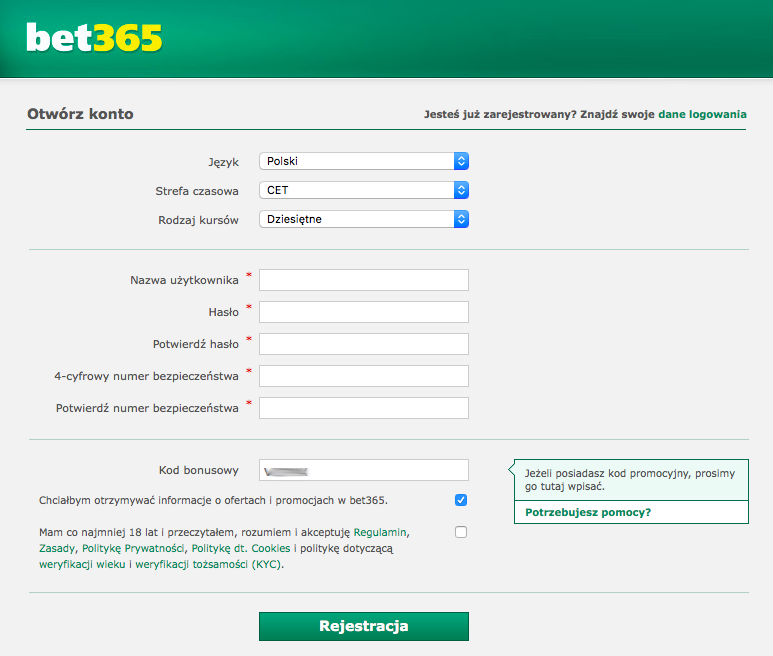The height and width of the screenshot is (656, 773).
Task: Open the Język language dropdown
Action: [x=364, y=161]
